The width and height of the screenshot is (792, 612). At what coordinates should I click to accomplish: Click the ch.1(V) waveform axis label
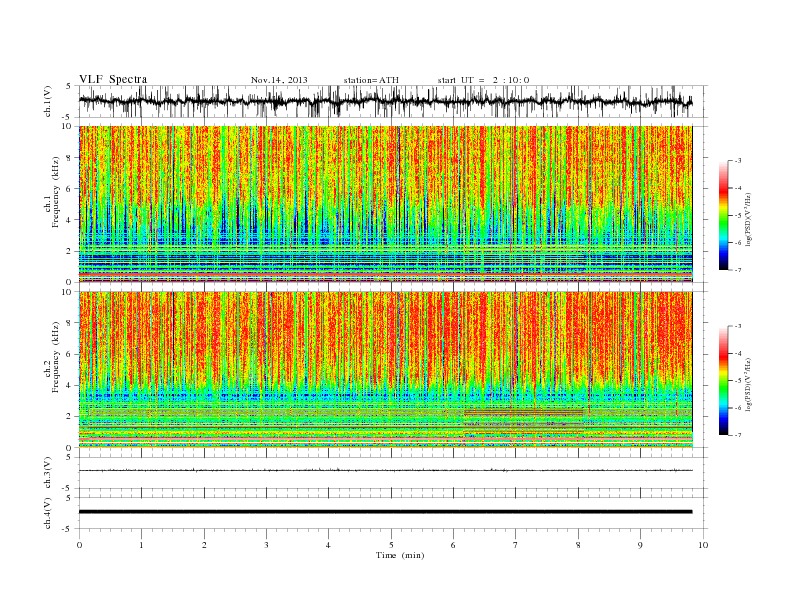tap(48, 102)
